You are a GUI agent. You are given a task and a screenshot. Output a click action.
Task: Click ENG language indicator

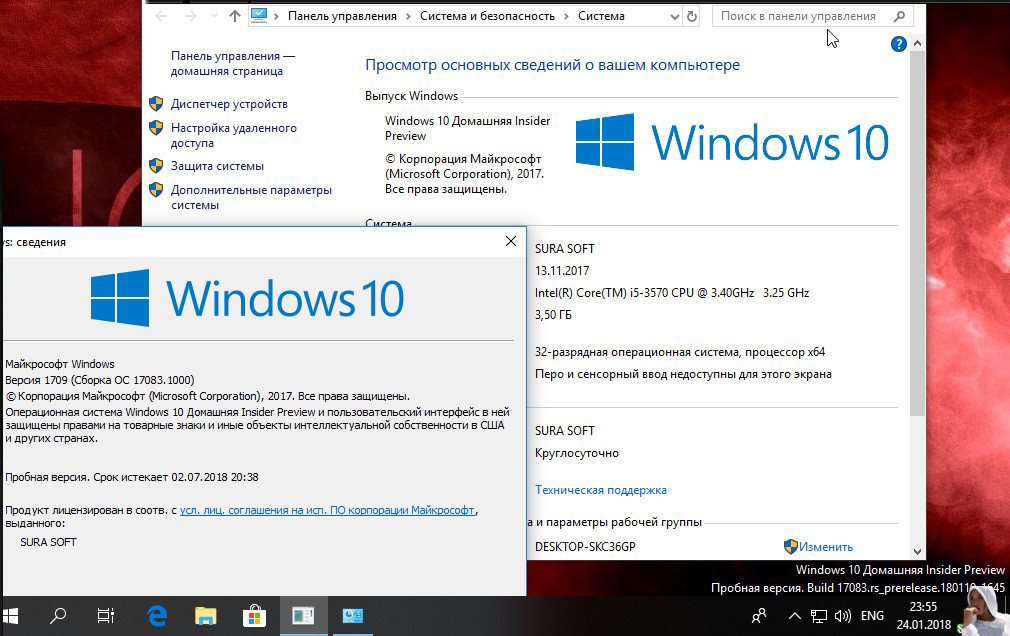[x=872, y=616]
